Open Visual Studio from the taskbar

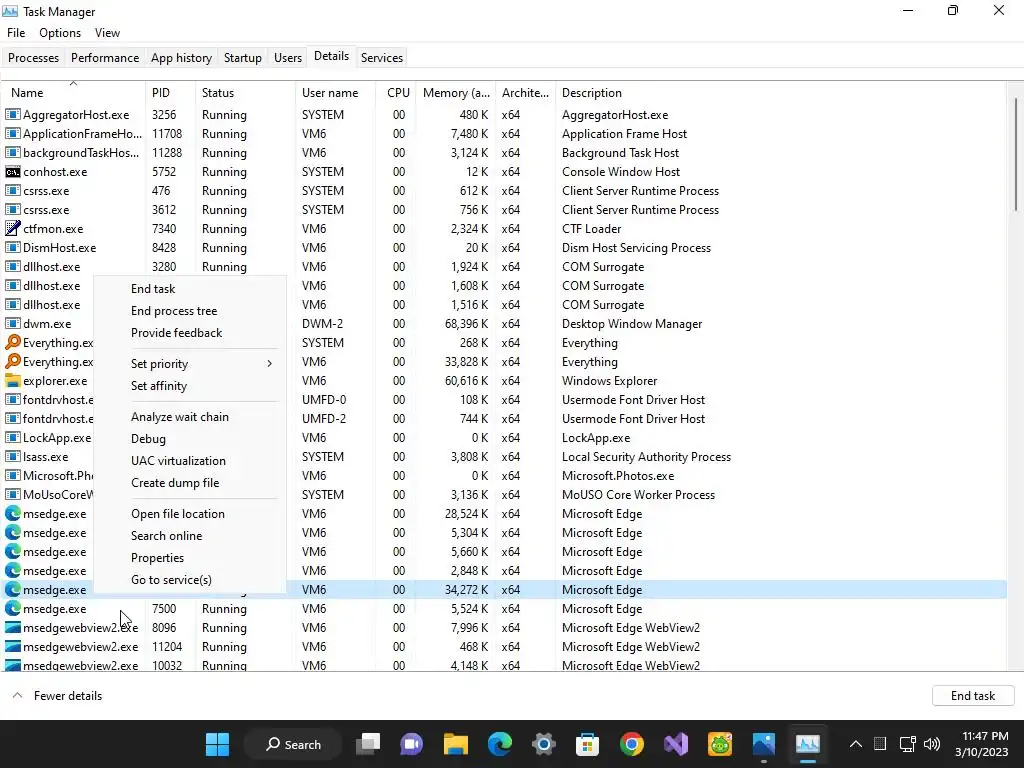click(676, 744)
